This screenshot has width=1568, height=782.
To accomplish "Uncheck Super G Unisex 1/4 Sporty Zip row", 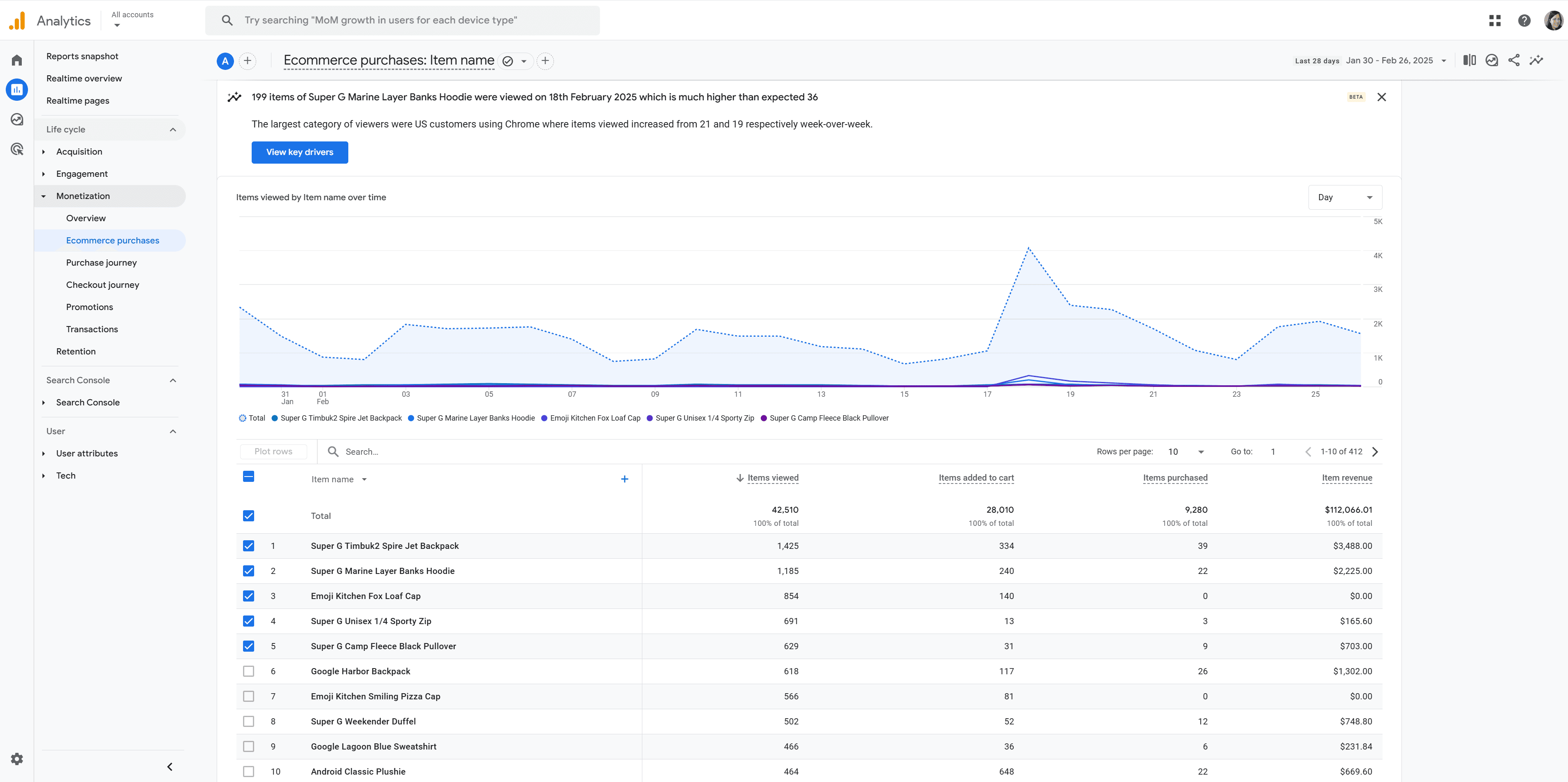I will 248,621.
